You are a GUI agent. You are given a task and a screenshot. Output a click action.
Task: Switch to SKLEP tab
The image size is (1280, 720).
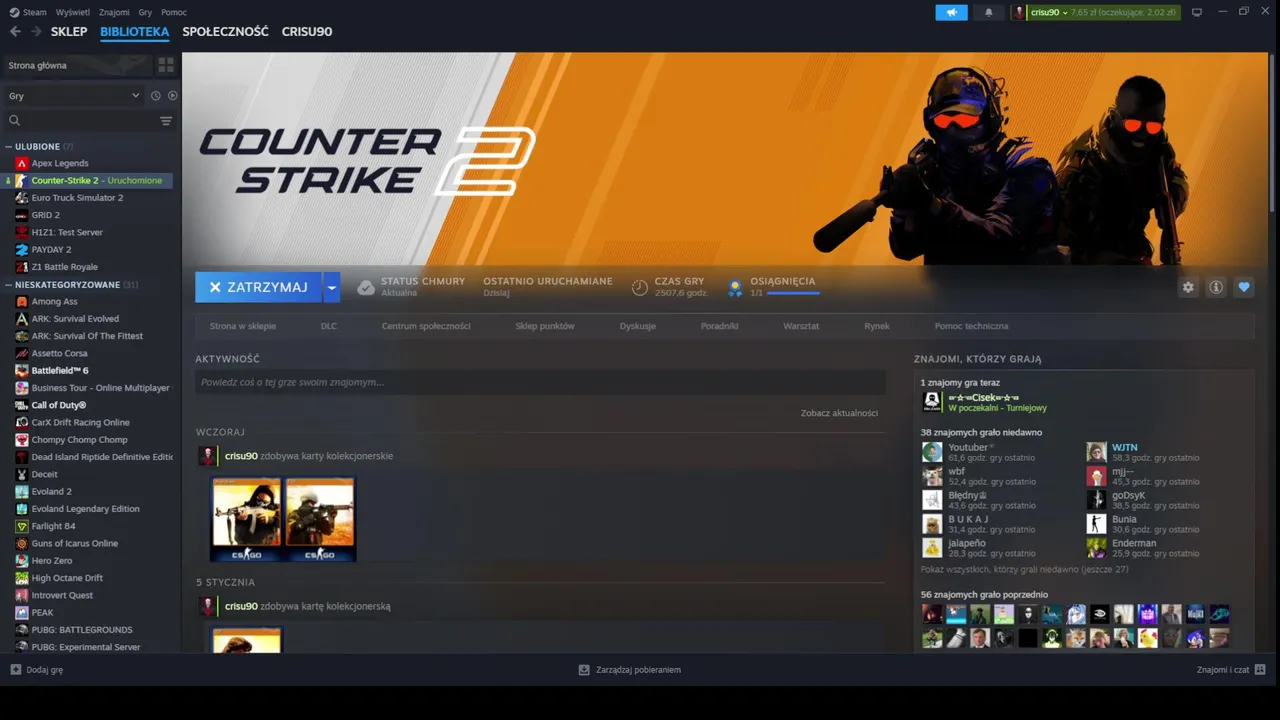pos(69,32)
